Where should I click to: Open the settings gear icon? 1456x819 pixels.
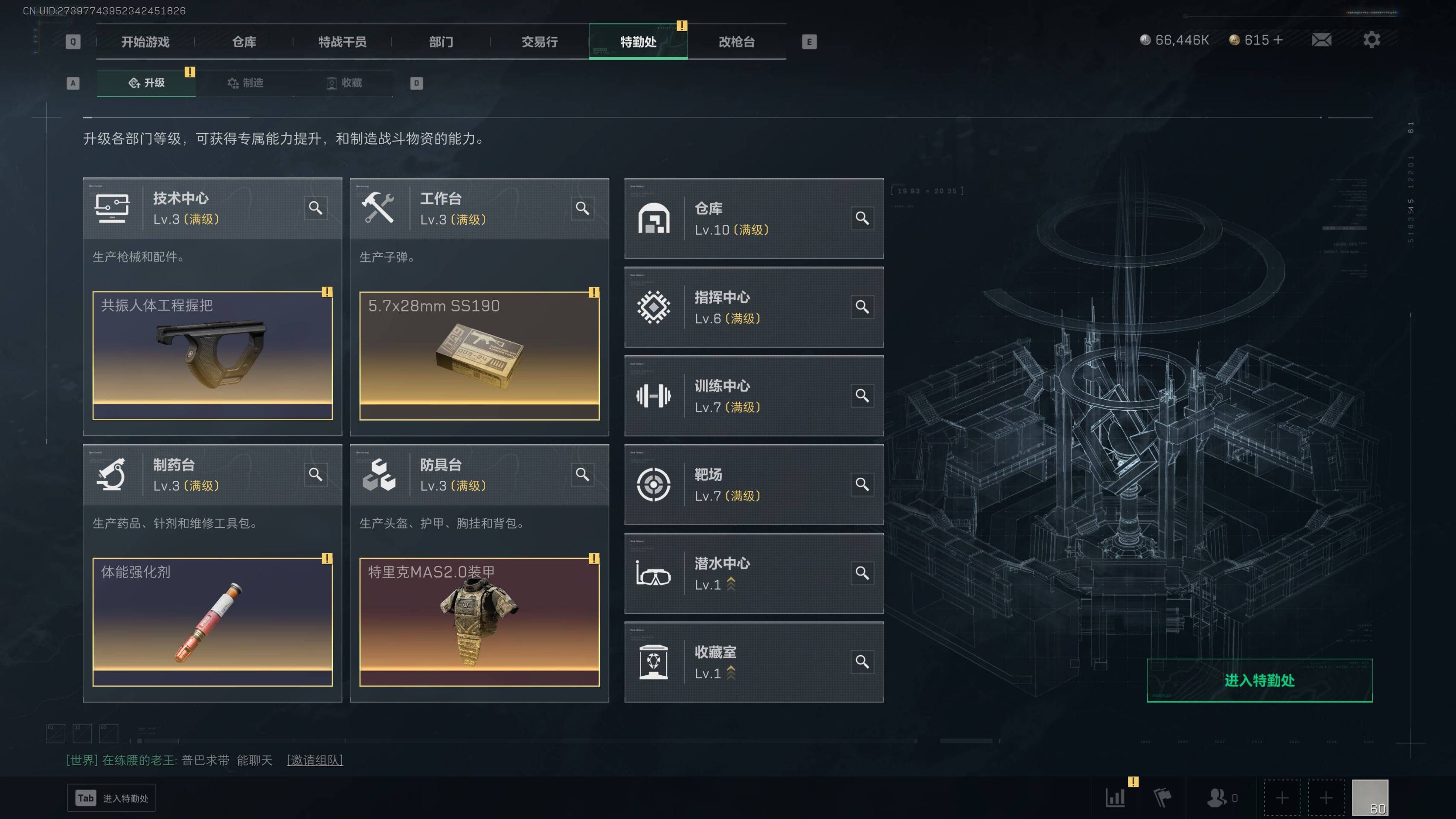pos(1371,40)
